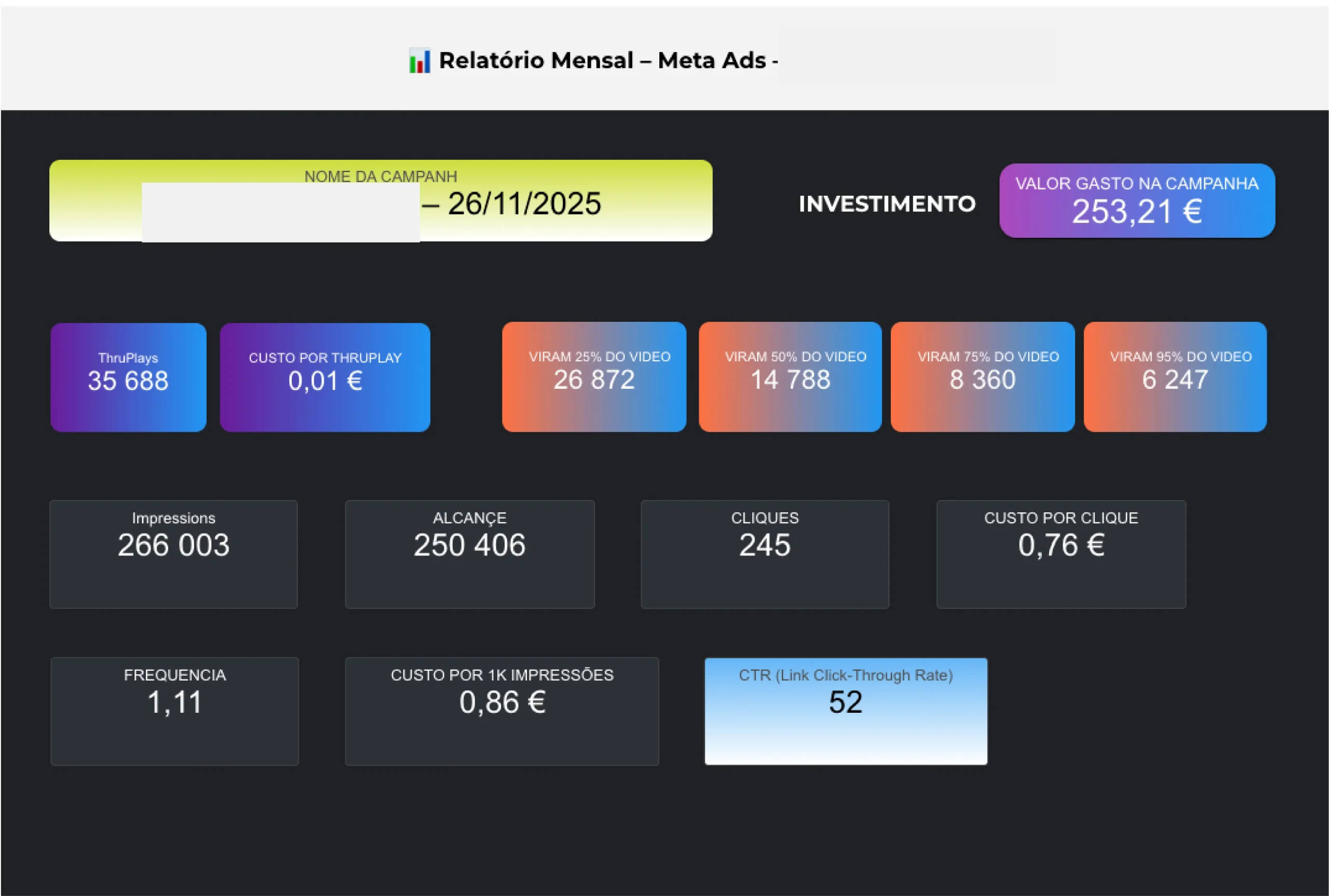The height and width of the screenshot is (896, 1329).
Task: Click the Viram 50% do Video card
Action: 790,376
